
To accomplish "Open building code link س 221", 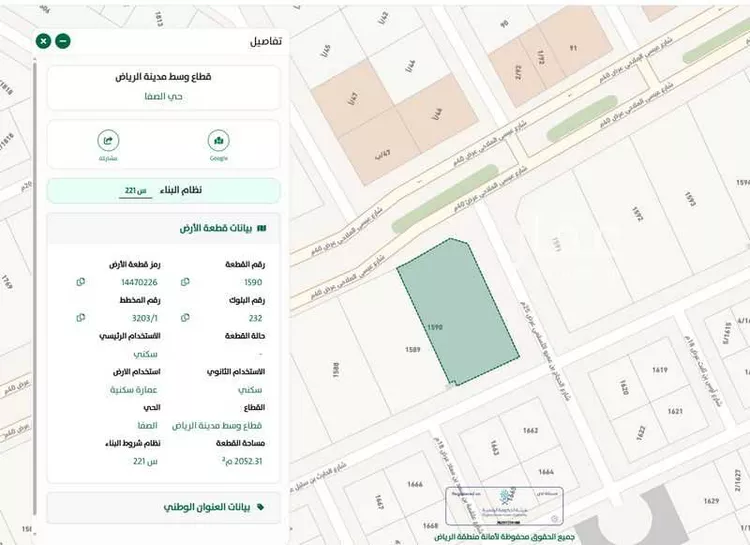I will 136,191.
